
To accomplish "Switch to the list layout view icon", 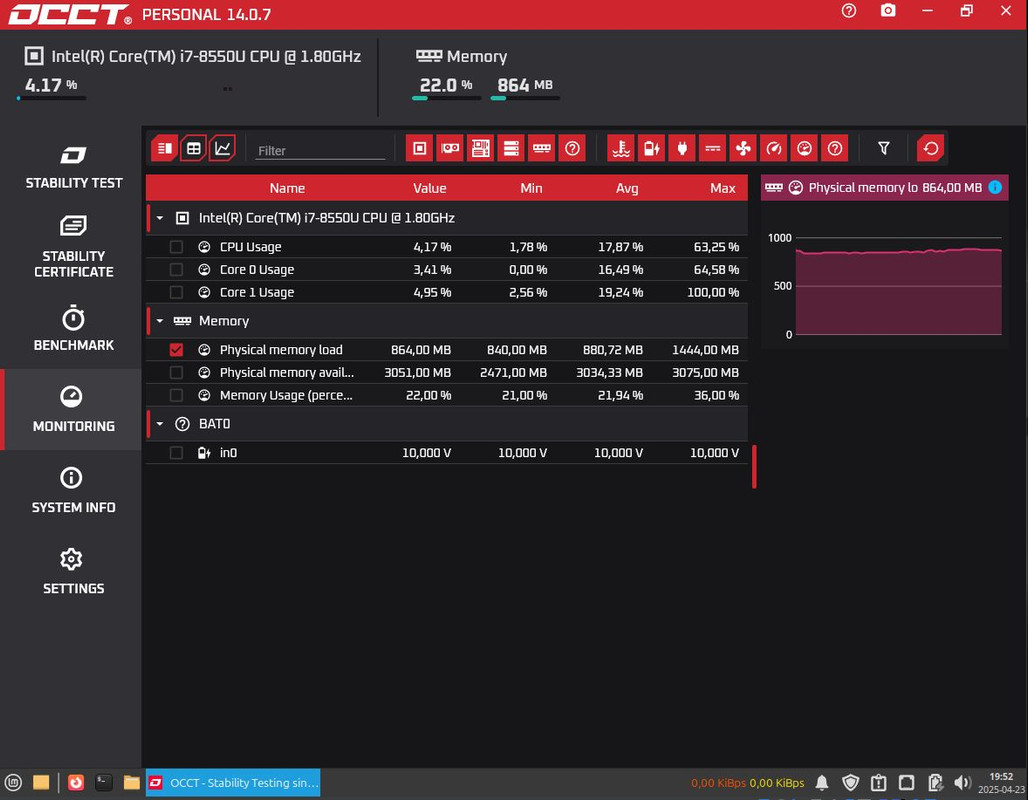I will [x=165, y=148].
